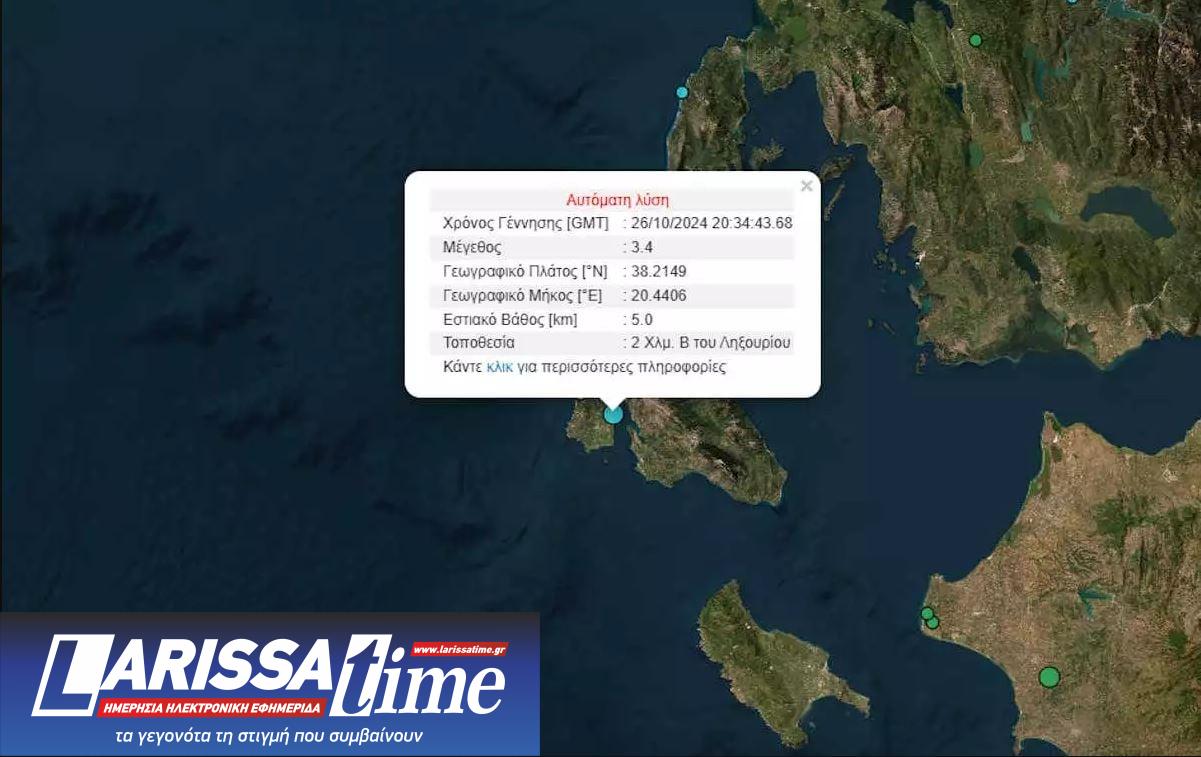Close the earthquake info popup

[806, 186]
